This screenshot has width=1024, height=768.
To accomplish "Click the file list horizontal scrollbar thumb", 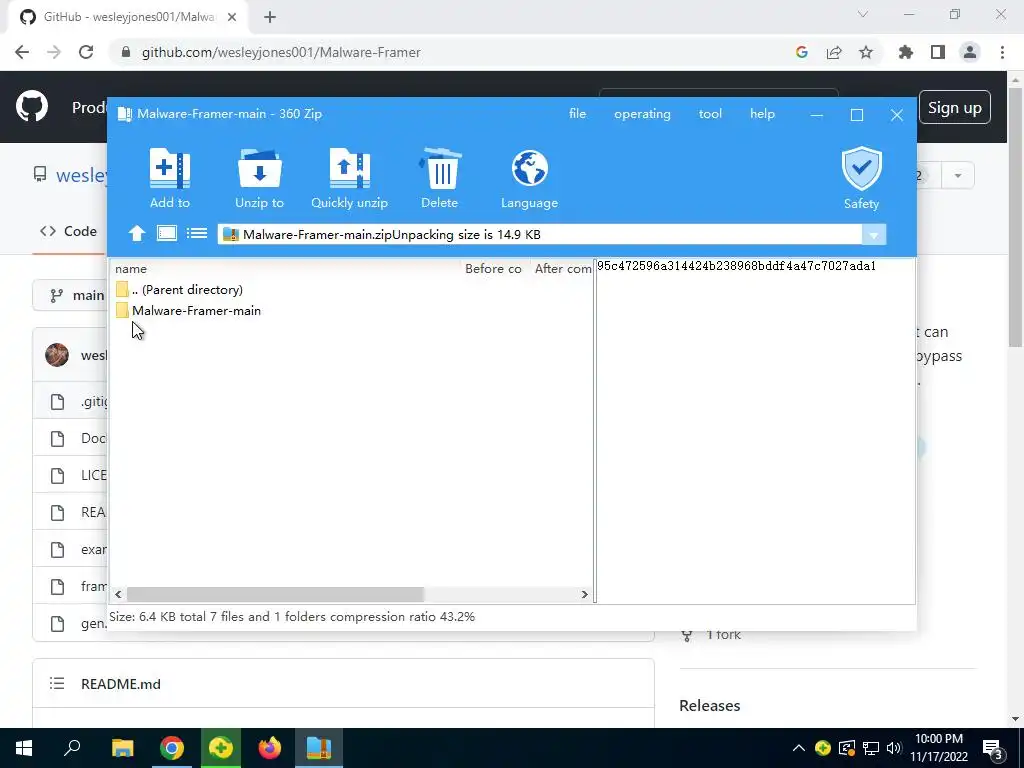I will click(x=275, y=594).
